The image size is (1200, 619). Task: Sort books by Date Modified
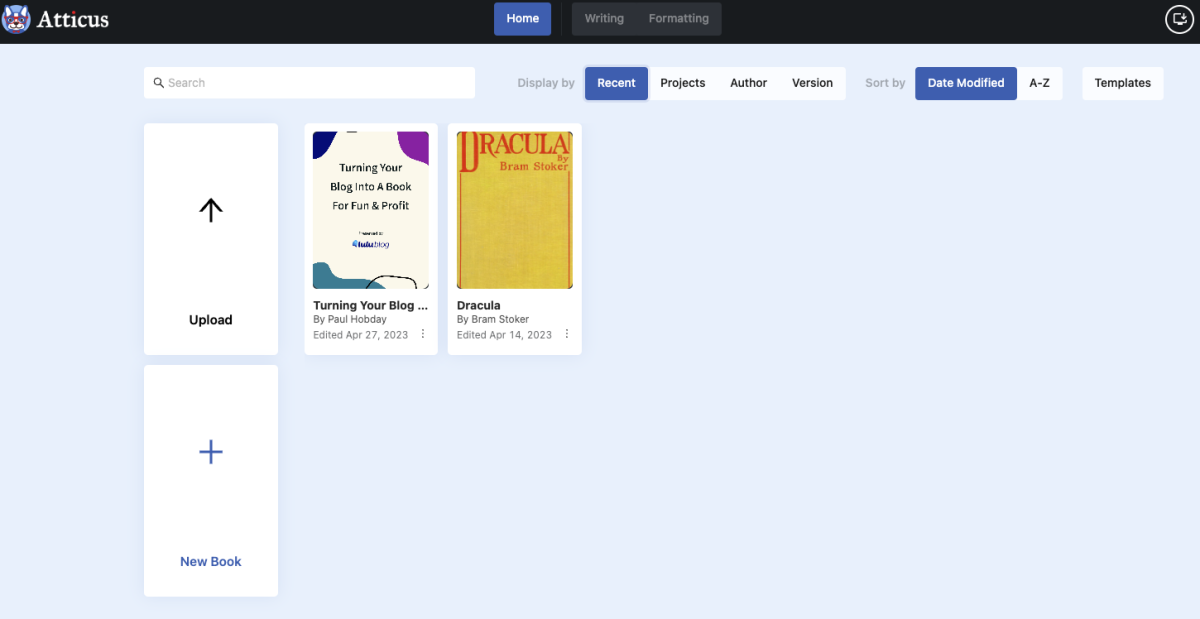[965, 83]
